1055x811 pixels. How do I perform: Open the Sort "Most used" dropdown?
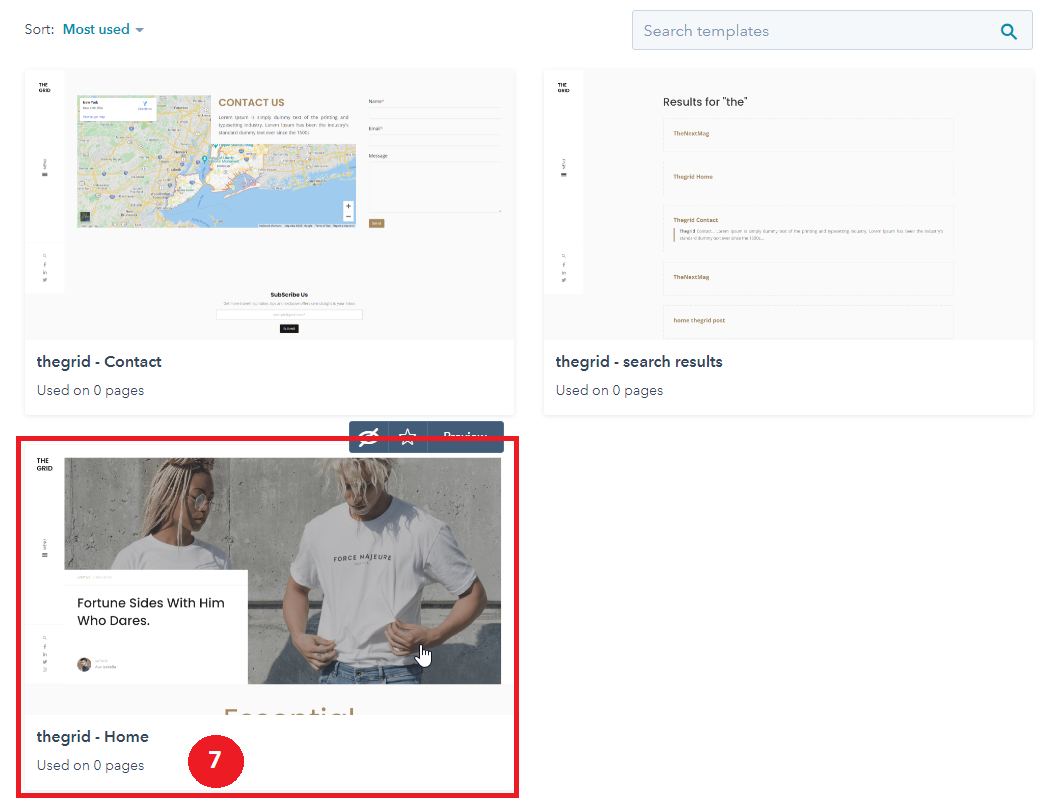point(103,30)
